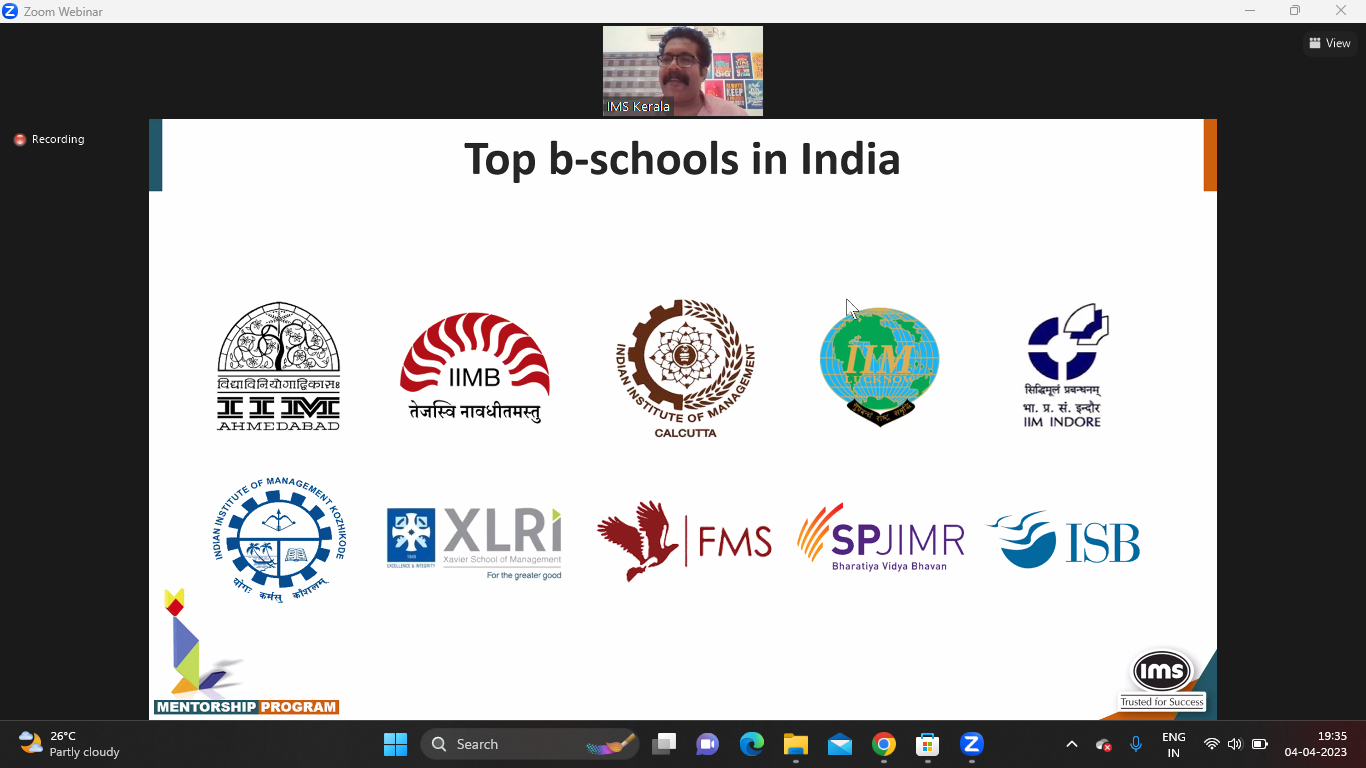The image size is (1366, 768).
Task: Open File Explorer from the taskbar
Action: pyautogui.click(x=795, y=744)
